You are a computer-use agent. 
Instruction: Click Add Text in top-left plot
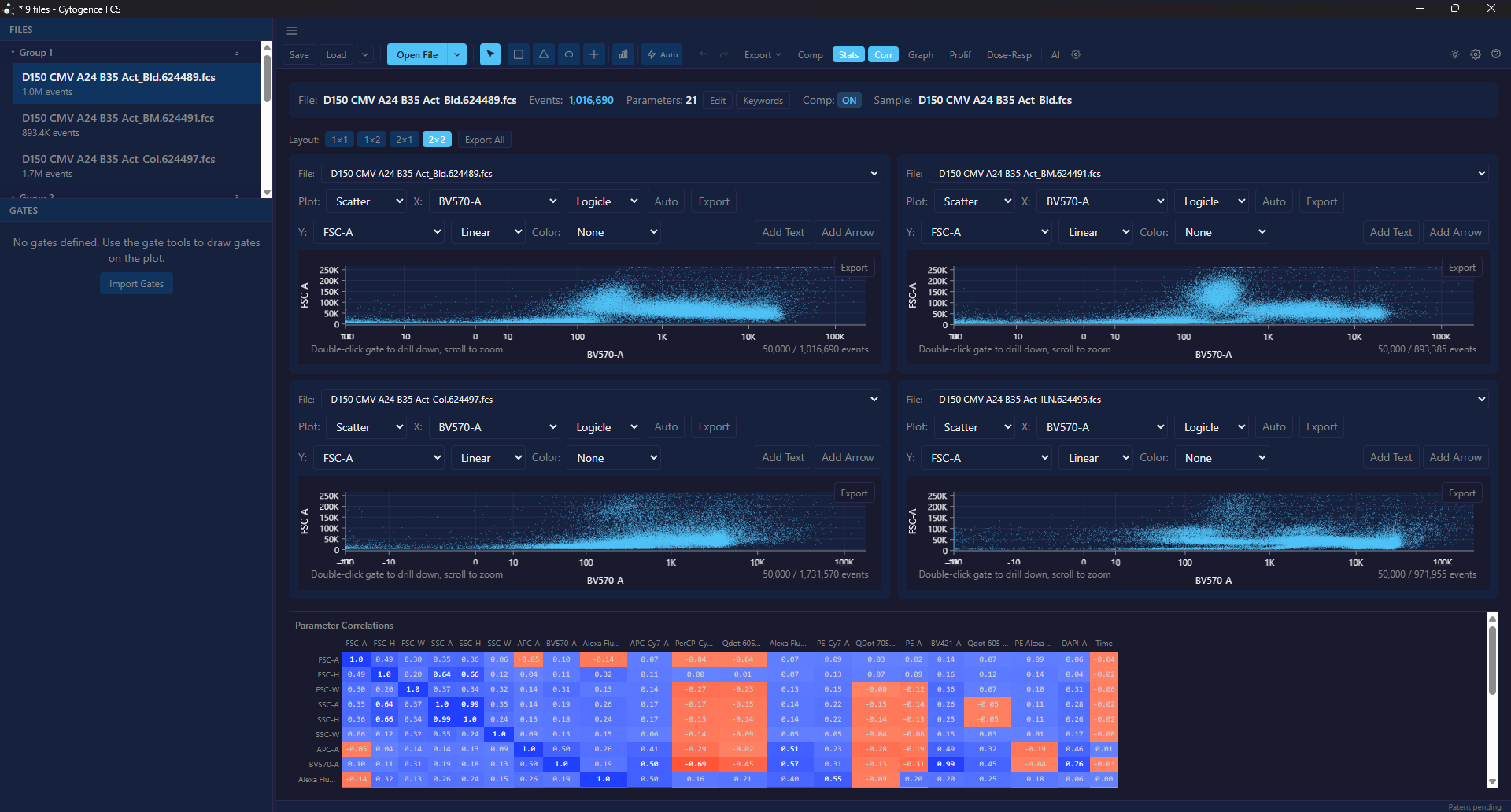783,233
